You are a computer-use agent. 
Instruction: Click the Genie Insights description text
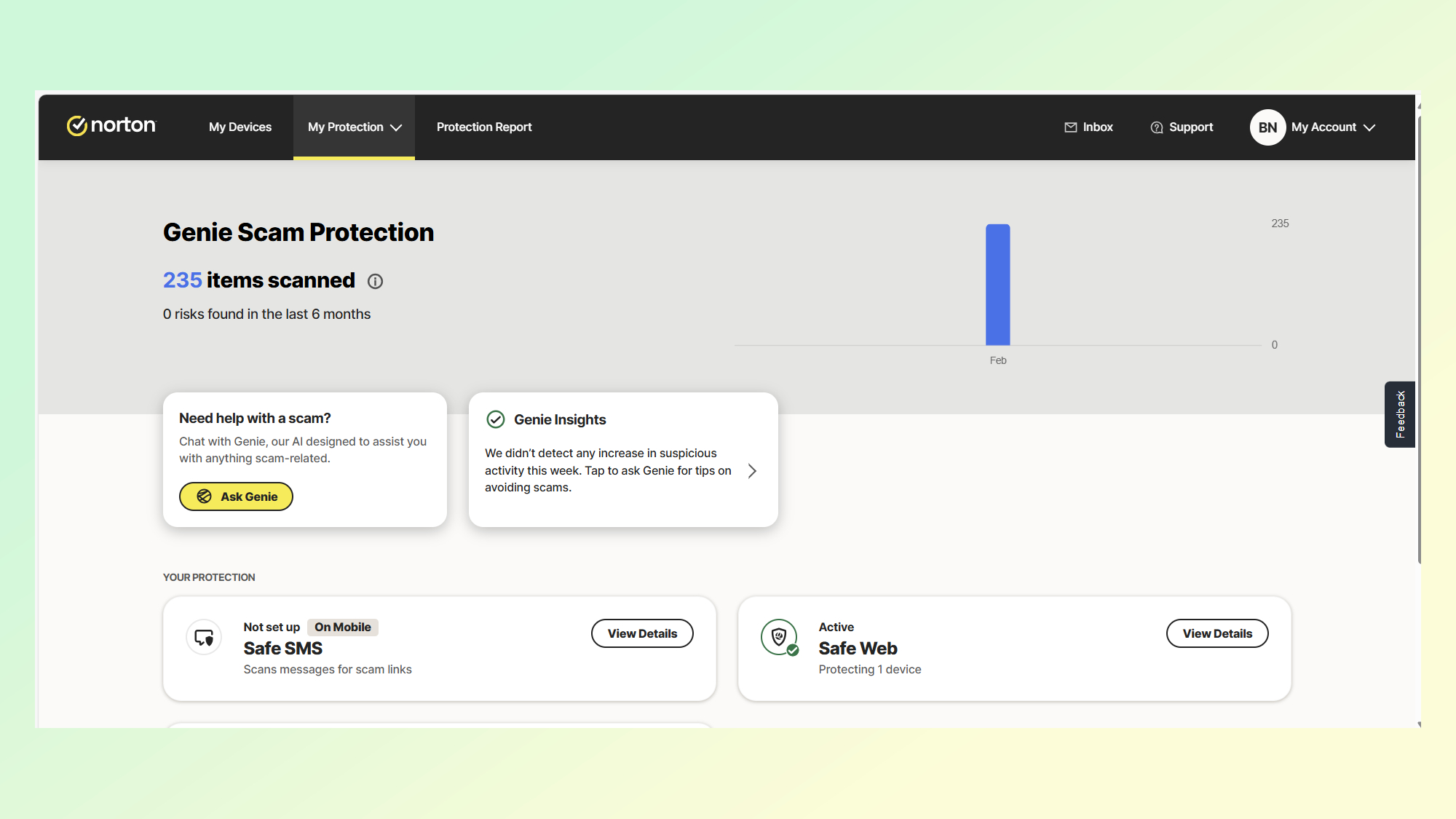point(608,470)
